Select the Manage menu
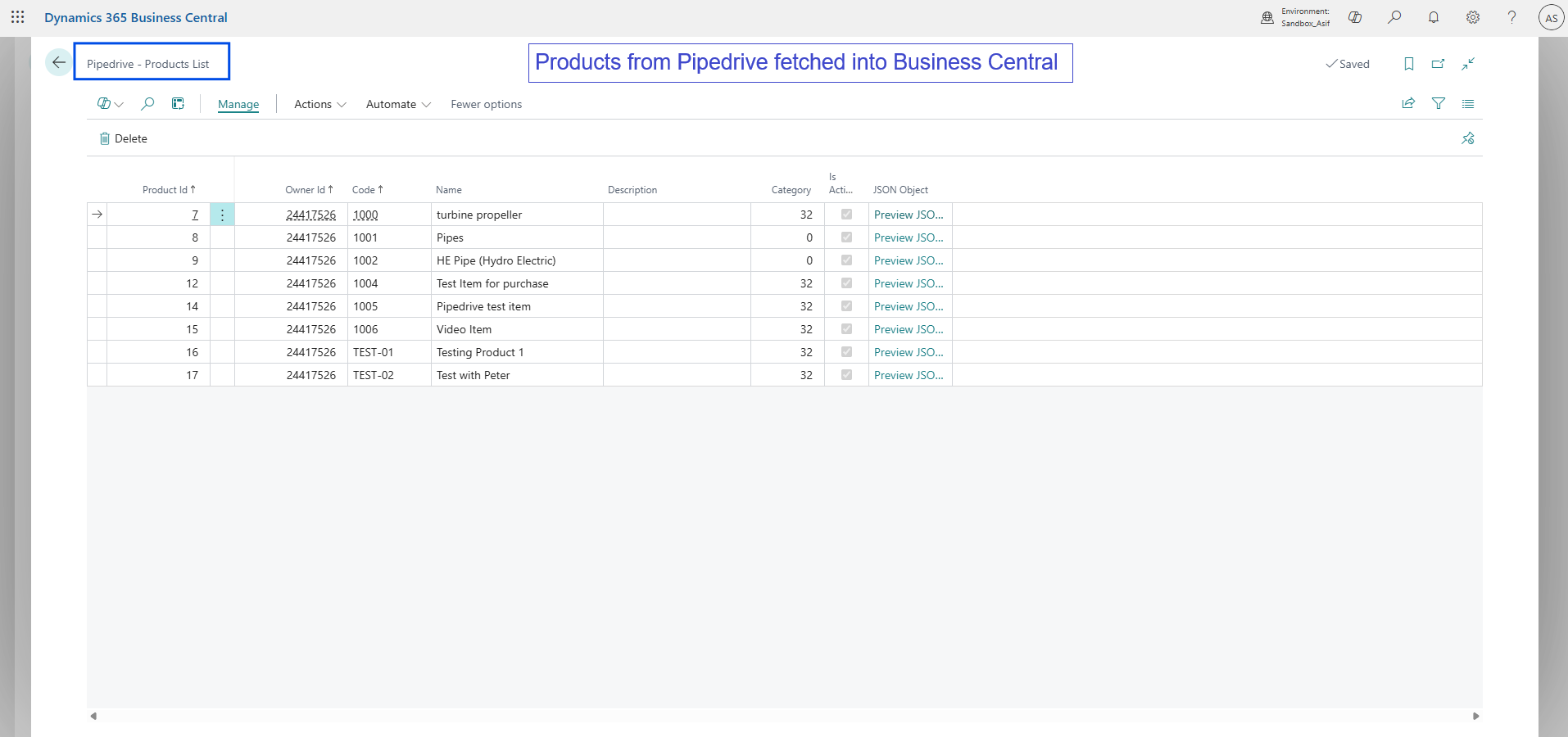1568x737 pixels. tap(238, 104)
